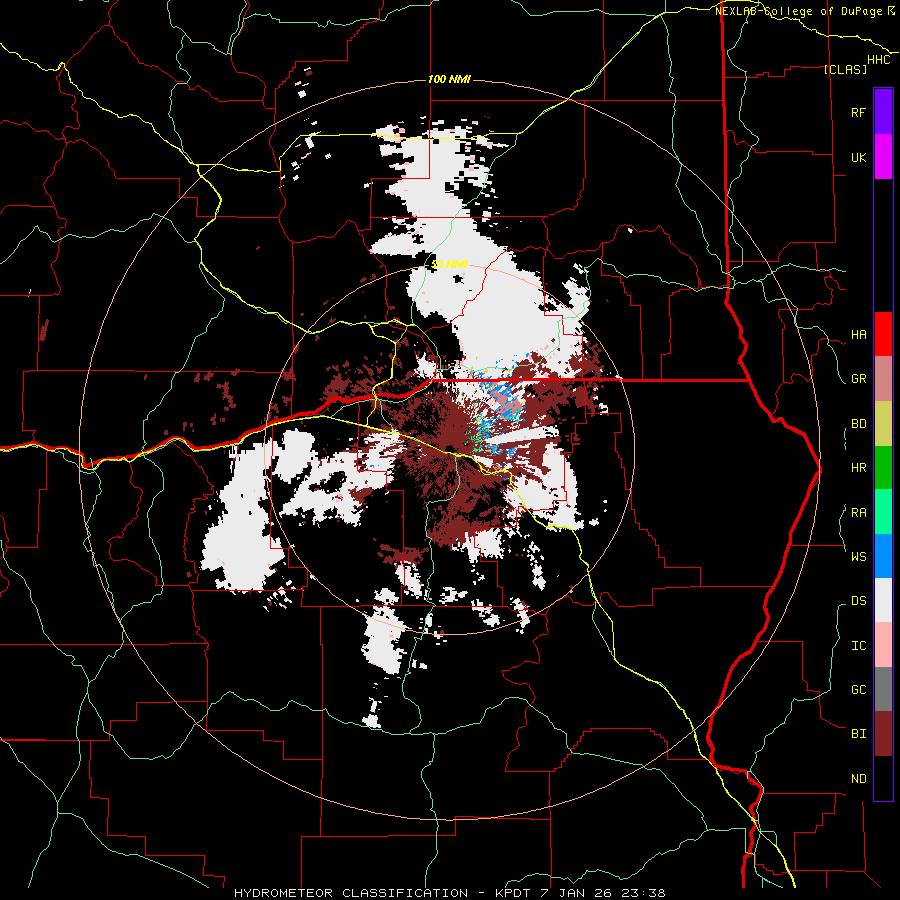Click the ND legend label

pyautogui.click(x=858, y=779)
